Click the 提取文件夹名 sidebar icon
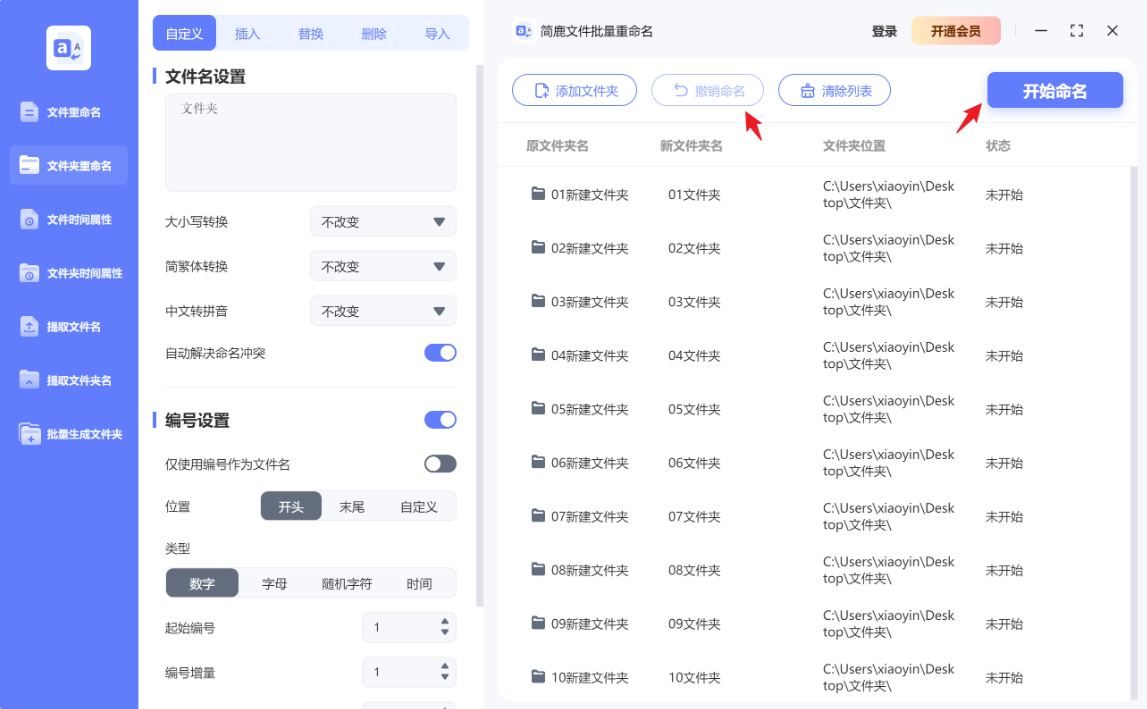This screenshot has height=709, width=1147. pos(29,380)
